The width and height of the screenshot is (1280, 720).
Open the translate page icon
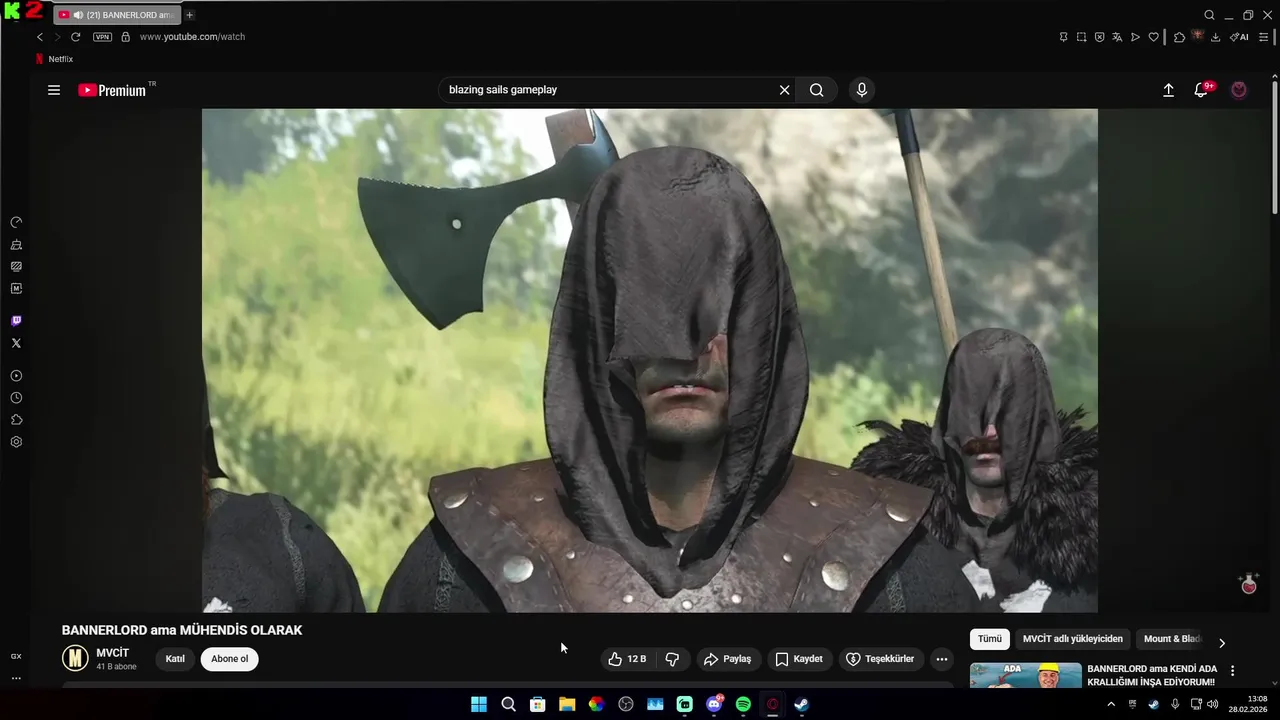pyautogui.click(x=1117, y=37)
